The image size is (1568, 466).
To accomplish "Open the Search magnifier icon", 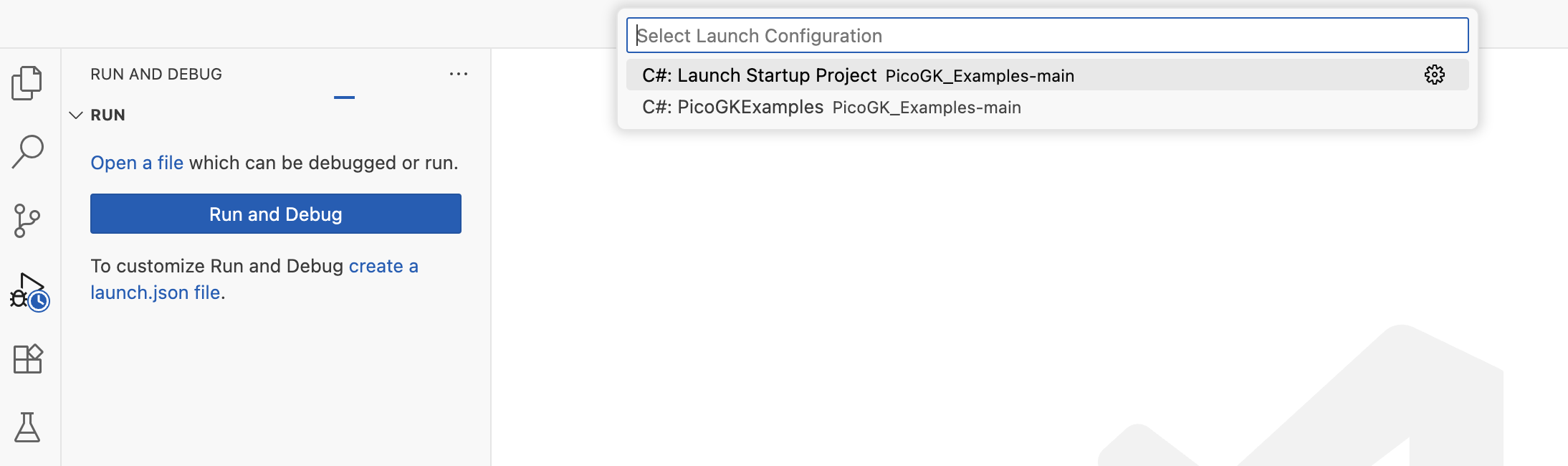I will 28,151.
